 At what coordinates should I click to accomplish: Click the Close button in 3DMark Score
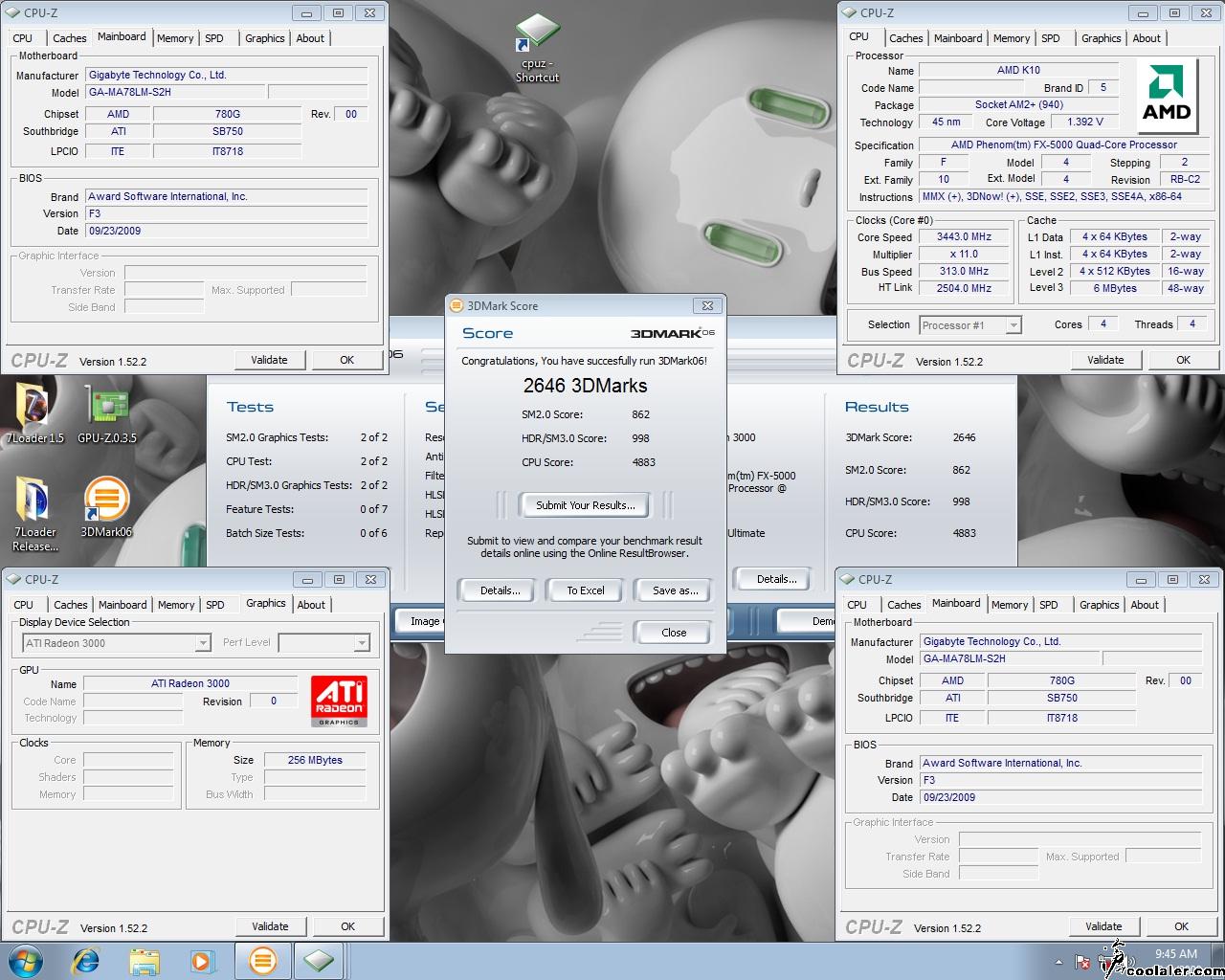pos(674,633)
